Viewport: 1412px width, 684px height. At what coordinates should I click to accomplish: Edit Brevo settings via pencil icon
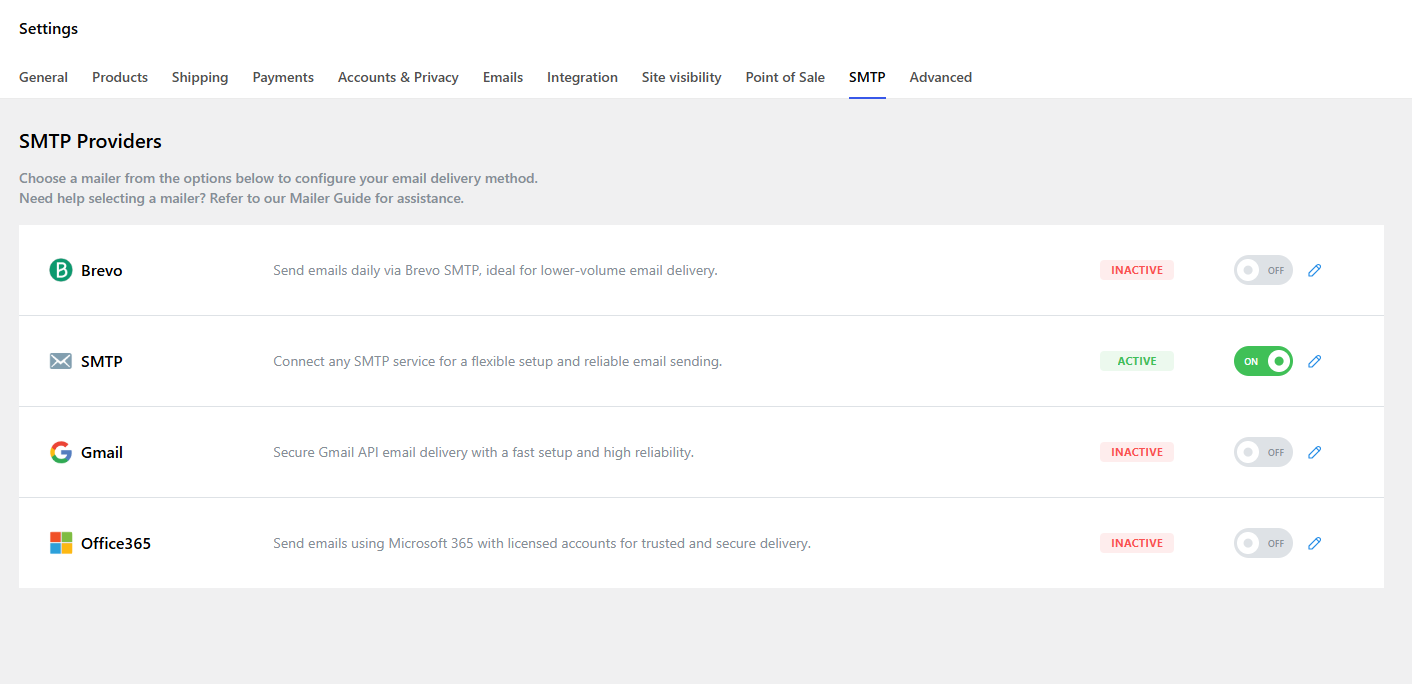click(1315, 270)
